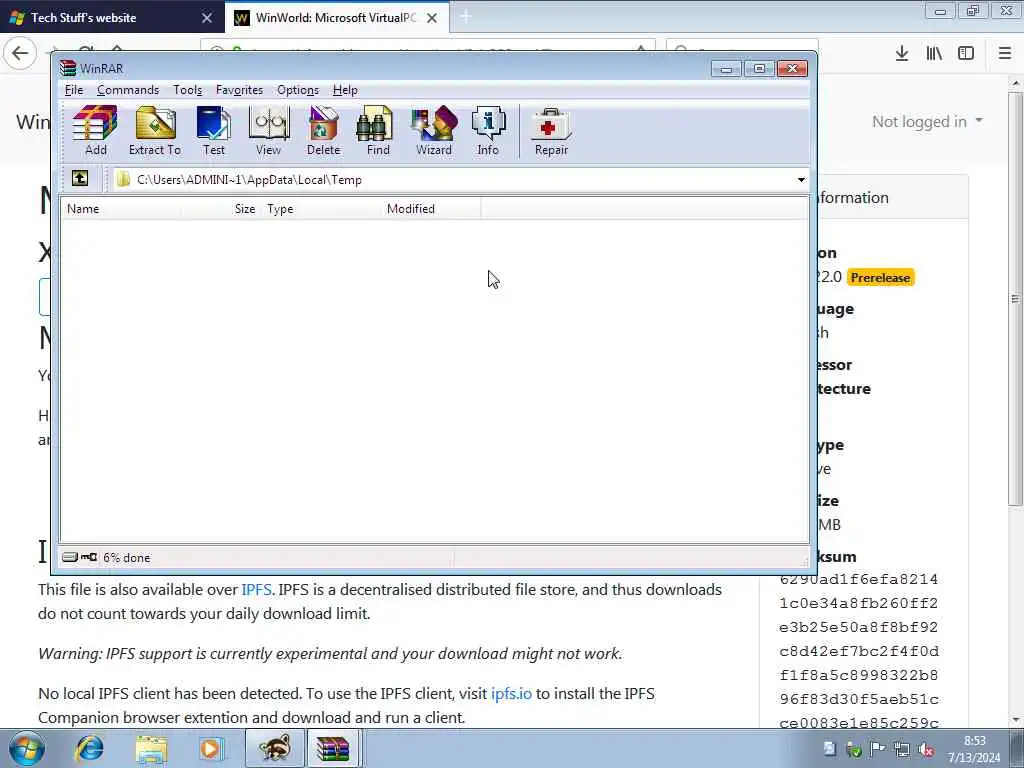The height and width of the screenshot is (768, 1024).
Task: Switch to the raccoon browser taskbar button
Action: point(274,749)
